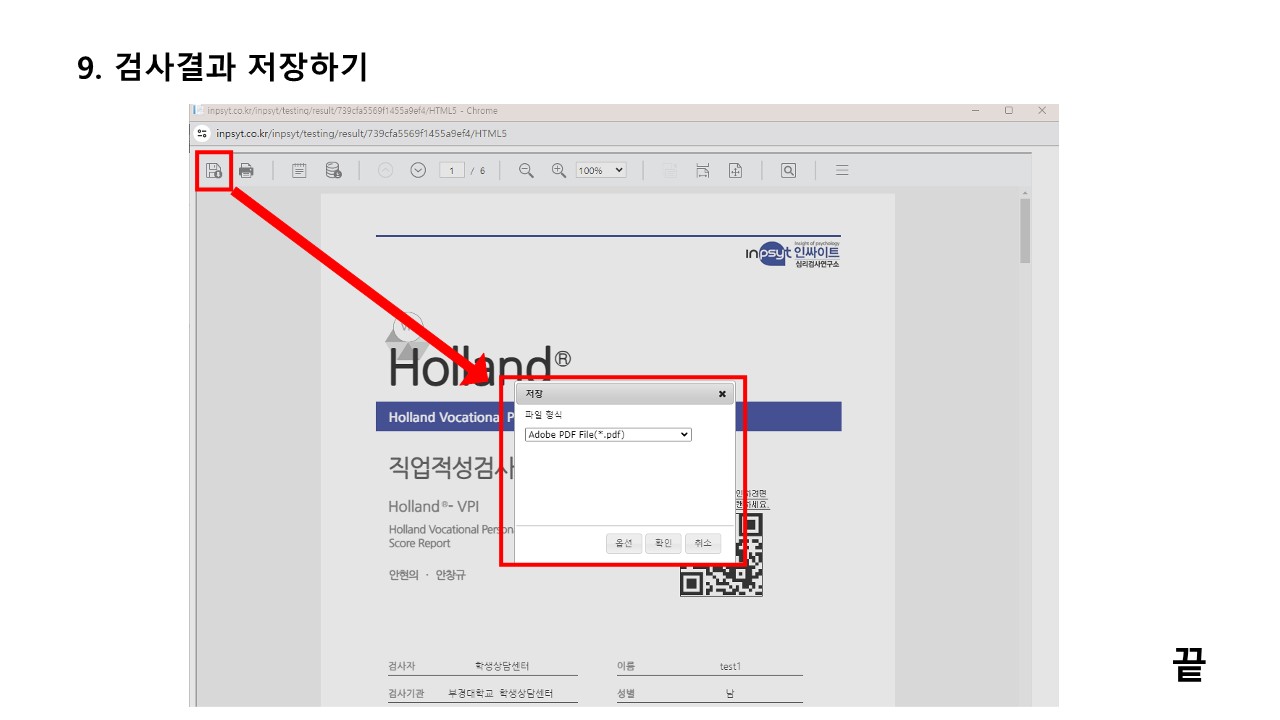
Task: Zoom in with the plus magnifier
Action: tap(559, 170)
